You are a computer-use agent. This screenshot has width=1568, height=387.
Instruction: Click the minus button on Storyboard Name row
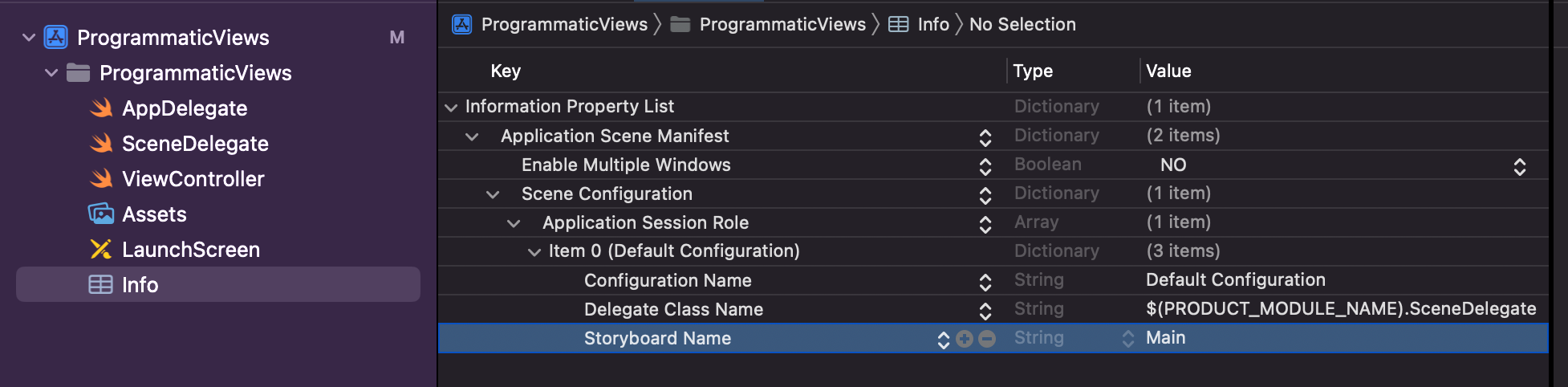coord(987,339)
